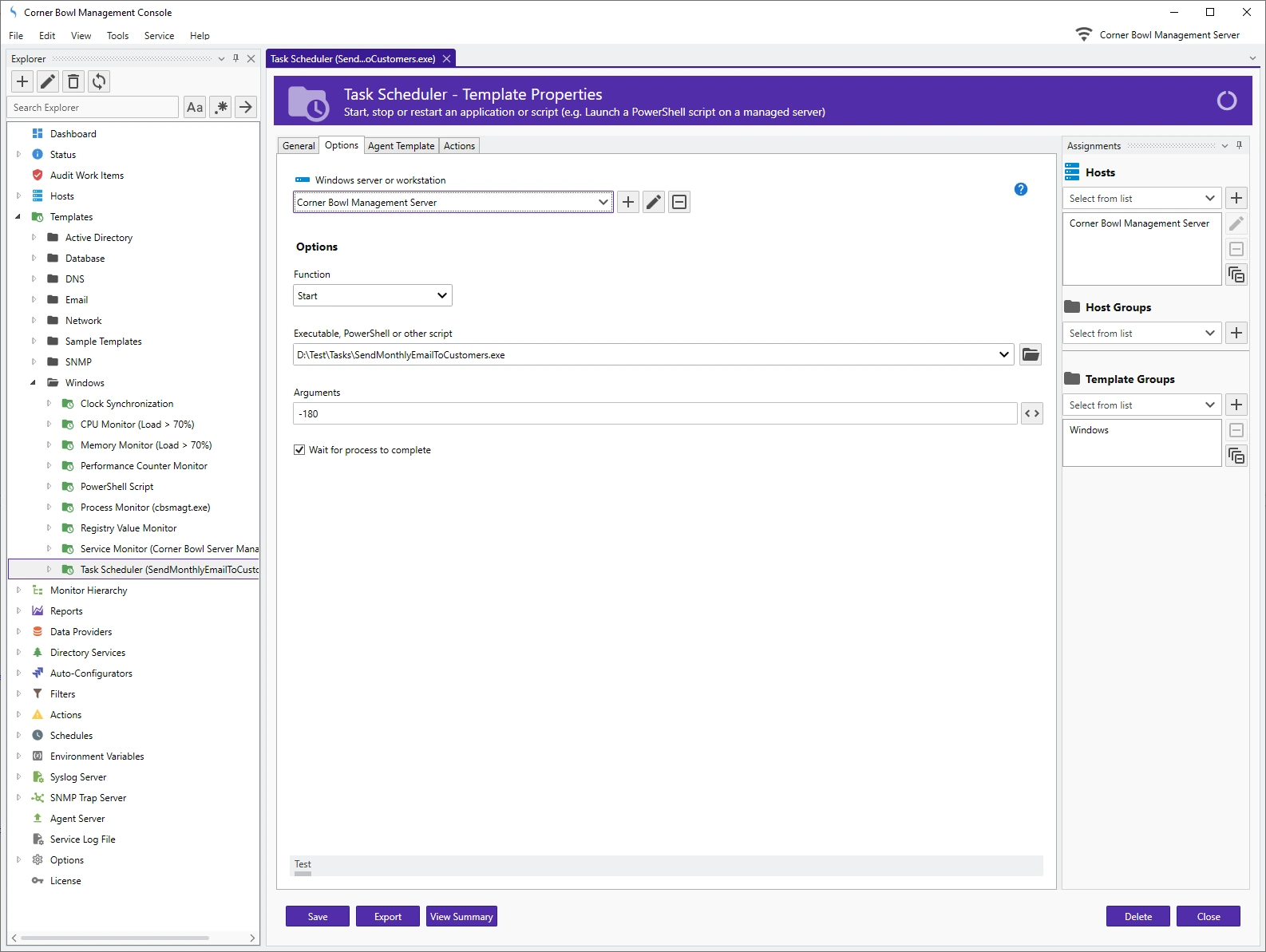
Task: Click the Delete trash icon in Explorer
Action: tap(73, 81)
